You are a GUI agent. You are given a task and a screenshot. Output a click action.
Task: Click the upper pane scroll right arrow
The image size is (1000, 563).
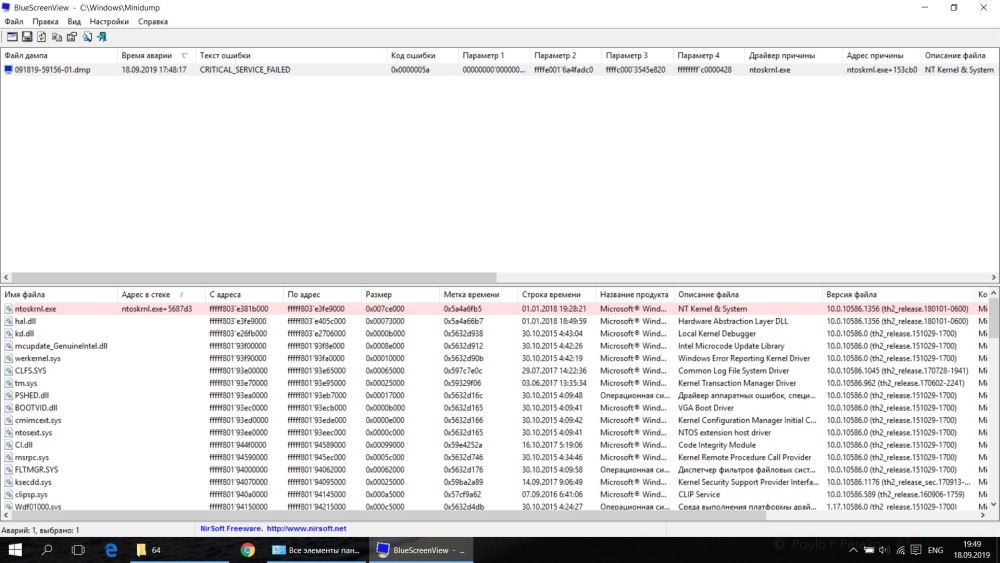pyautogui.click(x=994, y=277)
